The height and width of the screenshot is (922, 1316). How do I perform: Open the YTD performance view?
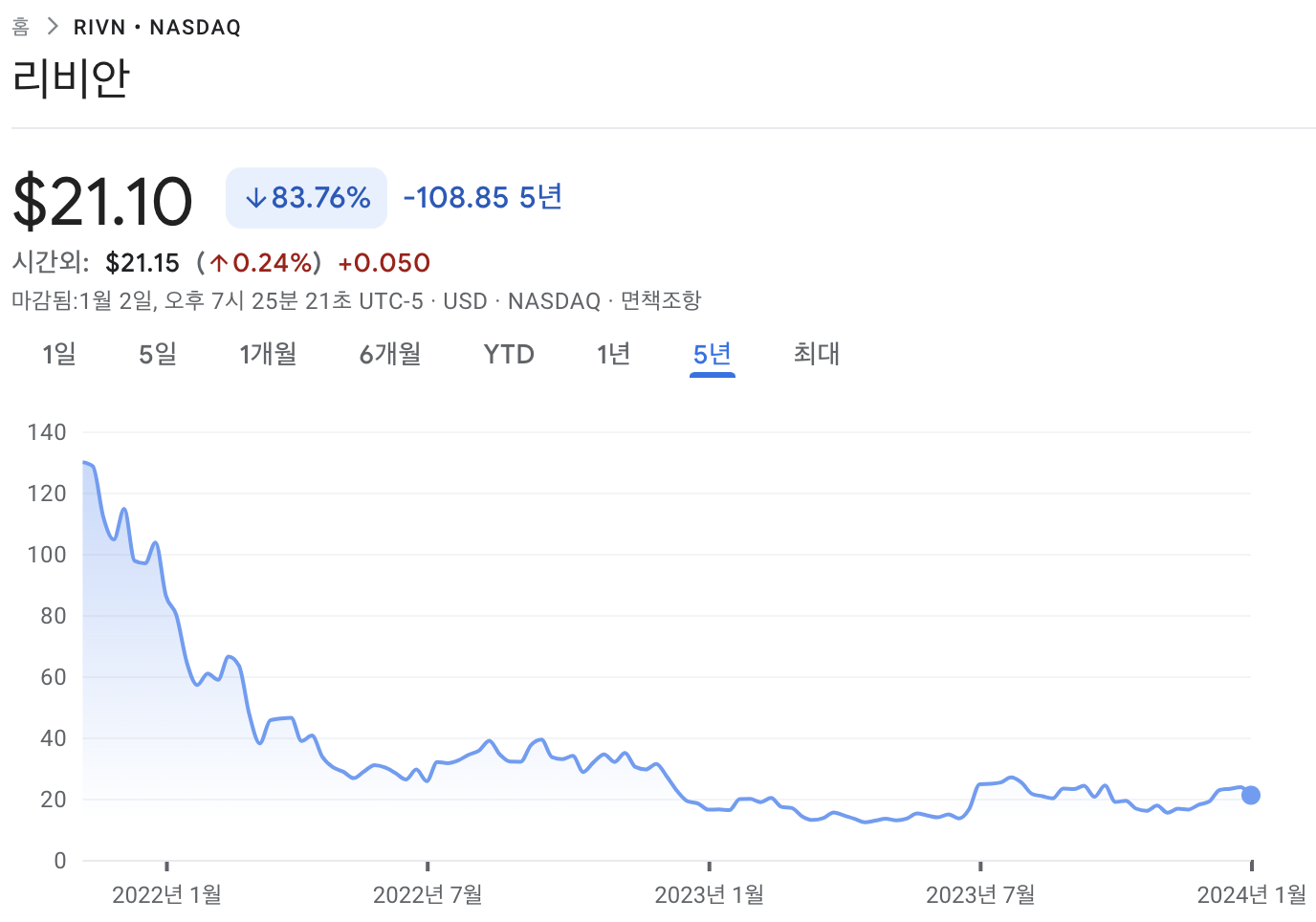click(x=508, y=354)
